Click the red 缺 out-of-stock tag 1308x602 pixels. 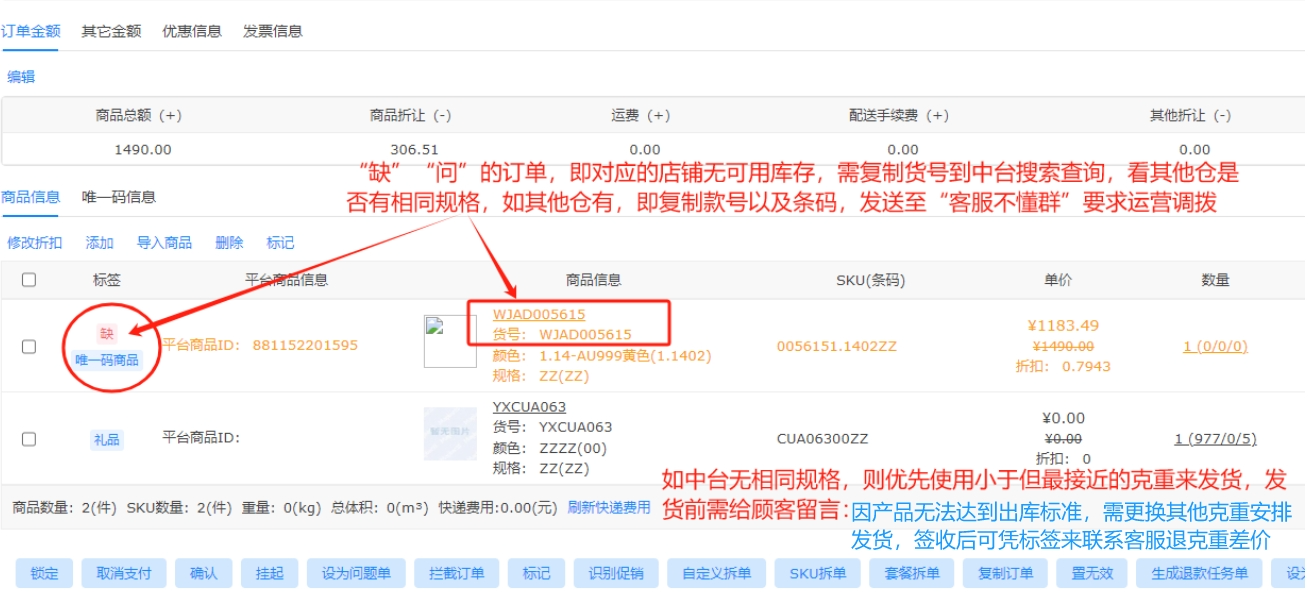107,334
